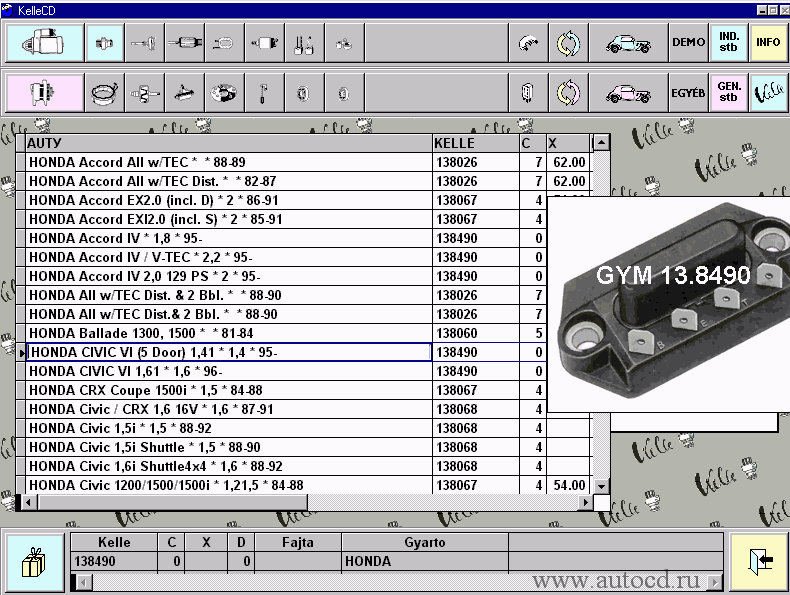The height and width of the screenshot is (595, 790).
Task: Choose the starter armature icon in top row
Action: 184,43
